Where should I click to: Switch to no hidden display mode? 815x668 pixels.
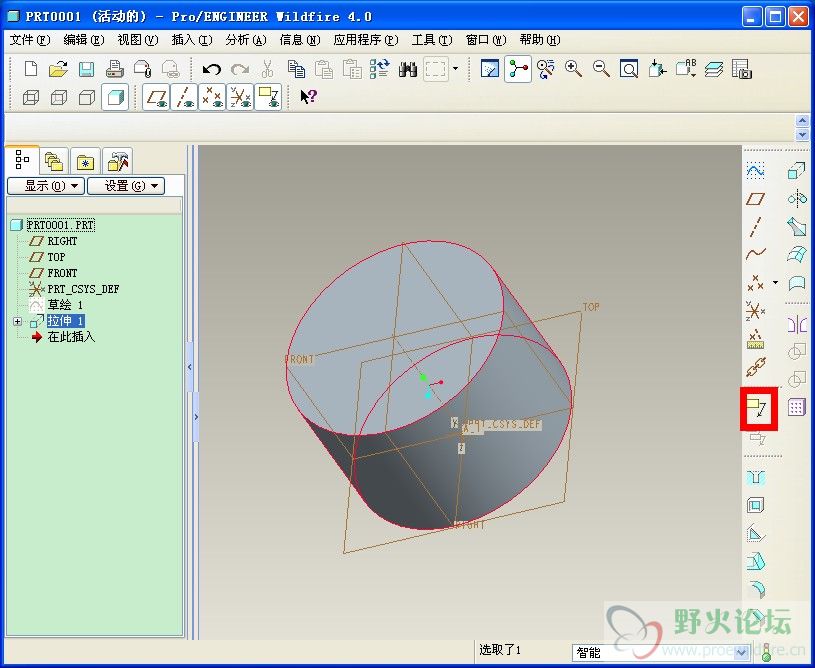point(86,97)
